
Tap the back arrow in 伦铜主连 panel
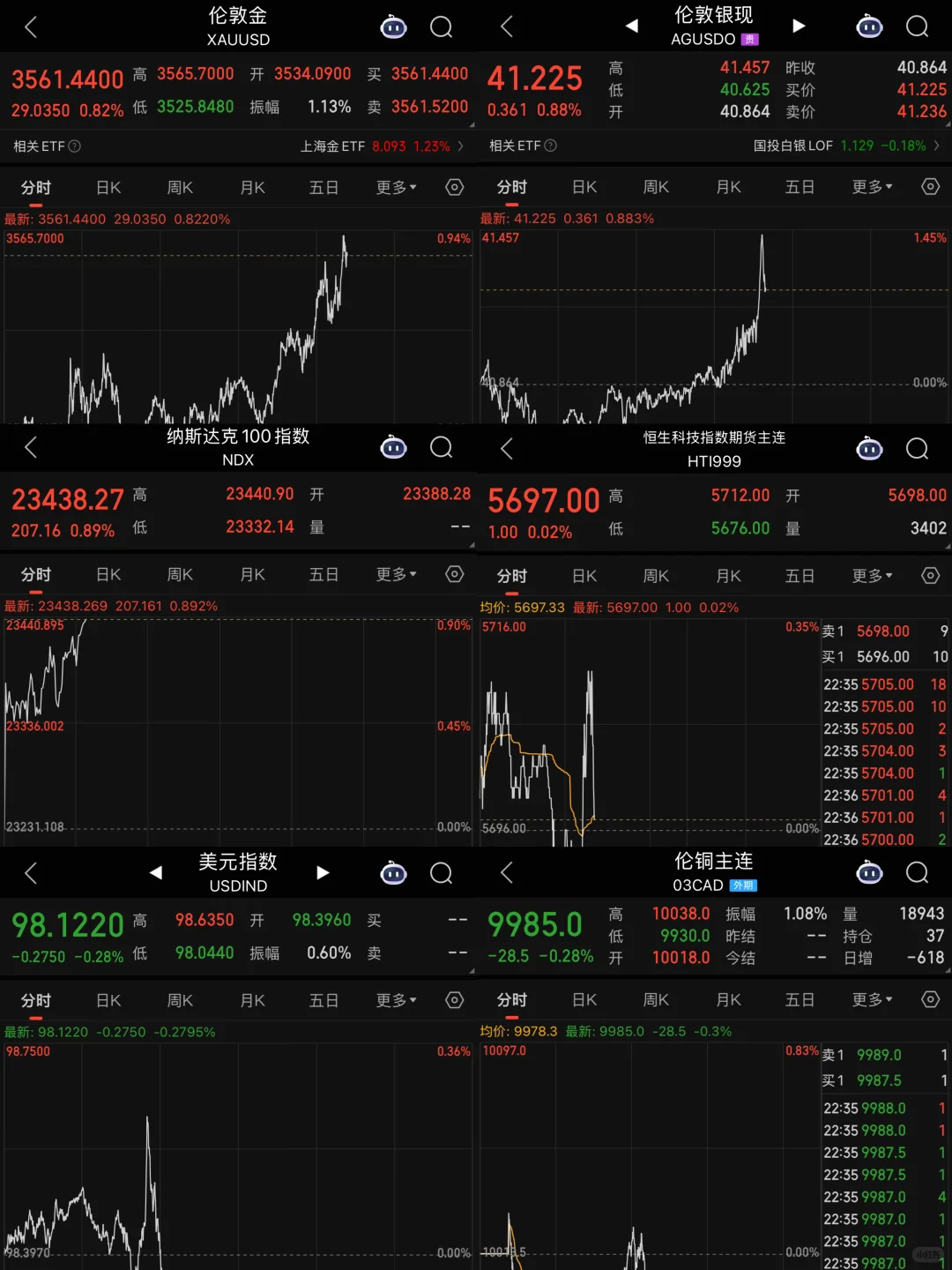pyautogui.click(x=507, y=872)
